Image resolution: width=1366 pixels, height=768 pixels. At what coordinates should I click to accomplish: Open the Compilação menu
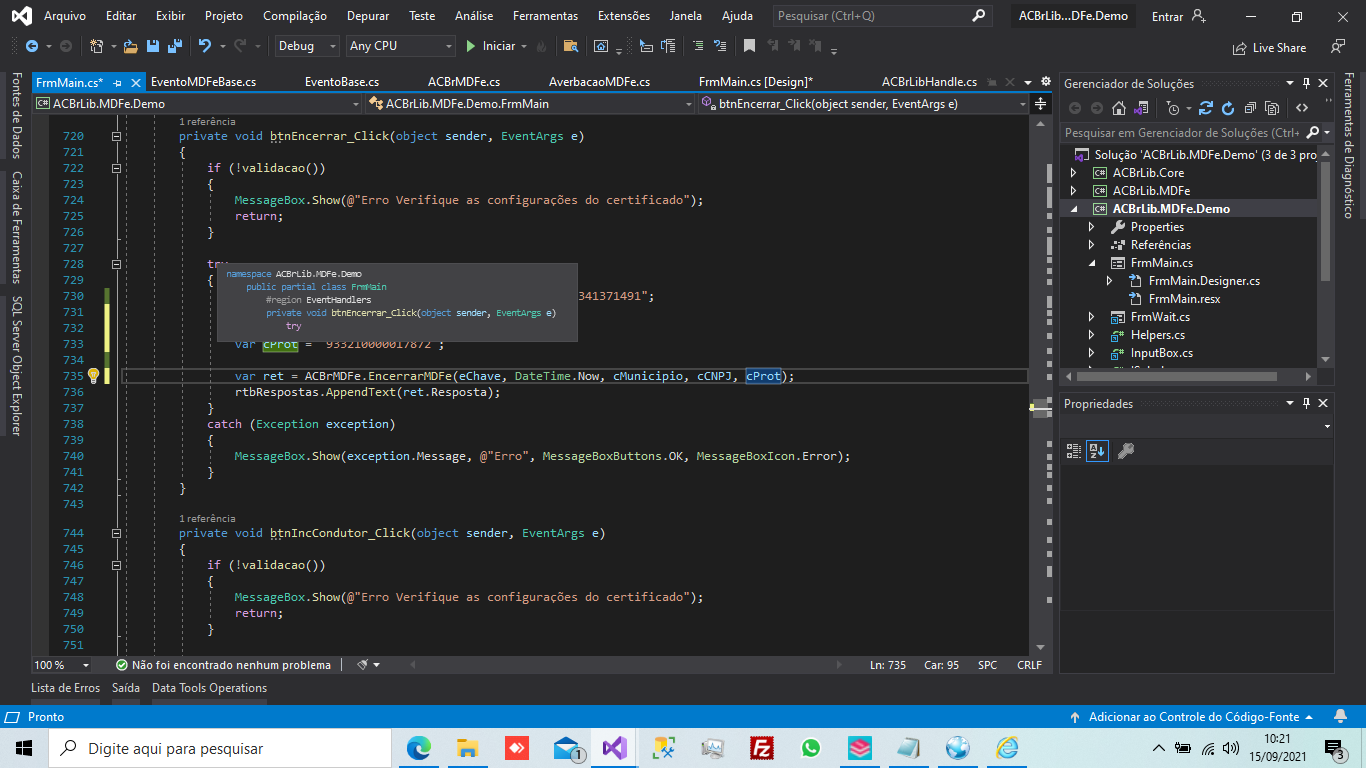(295, 16)
